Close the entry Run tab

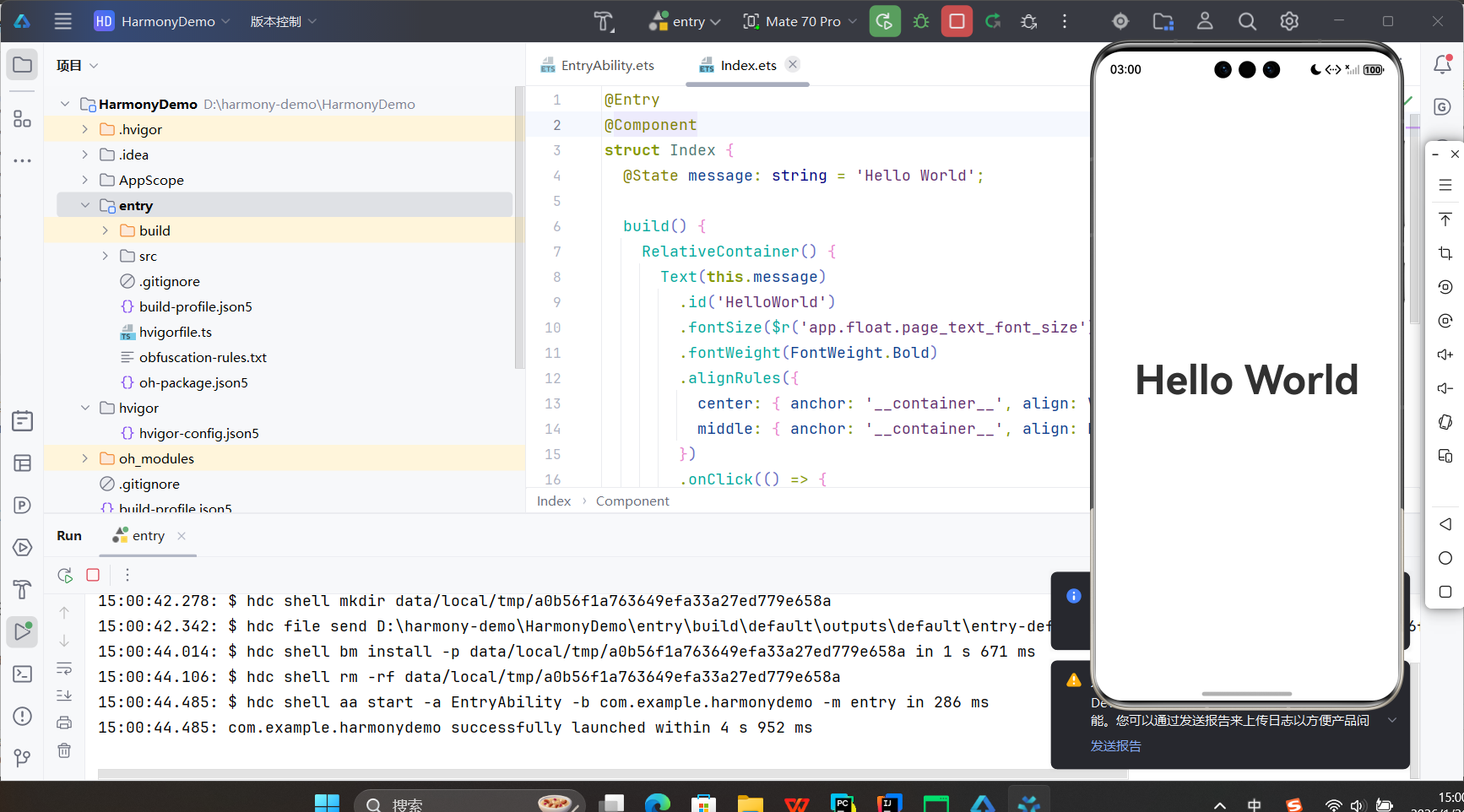[182, 536]
